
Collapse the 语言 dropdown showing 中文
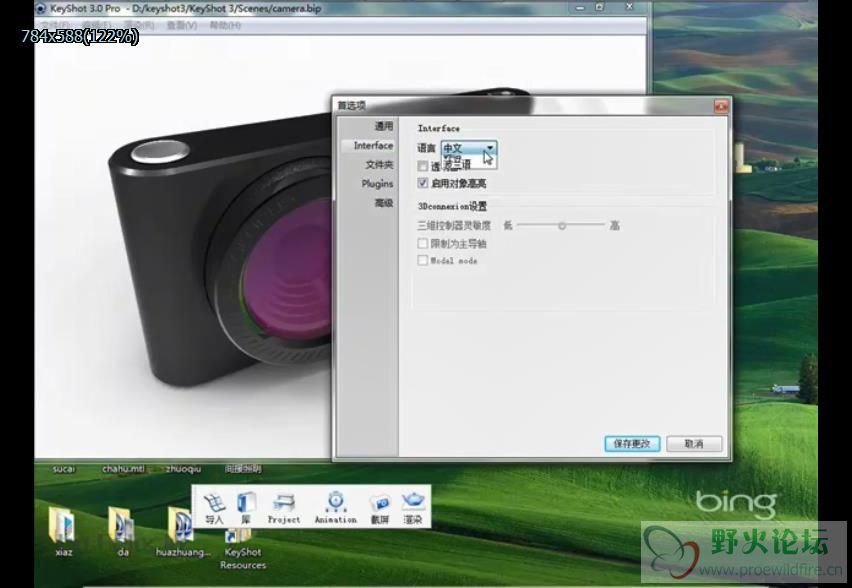(x=468, y=148)
